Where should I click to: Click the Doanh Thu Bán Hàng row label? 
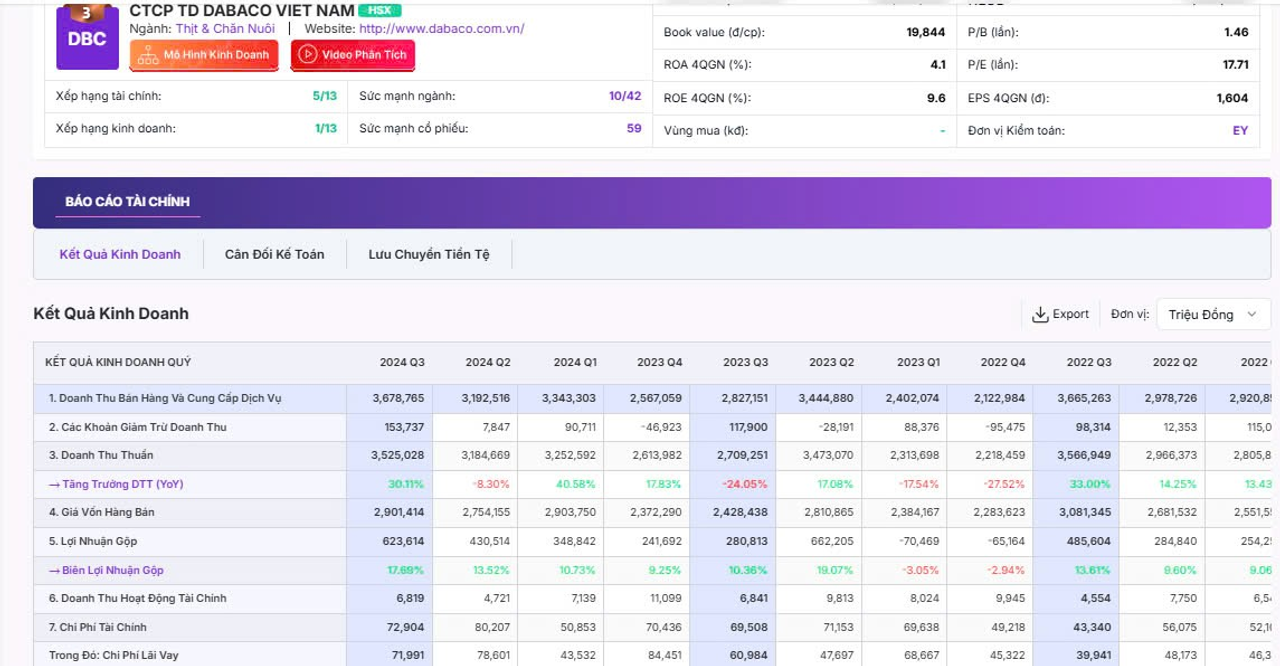click(165, 398)
